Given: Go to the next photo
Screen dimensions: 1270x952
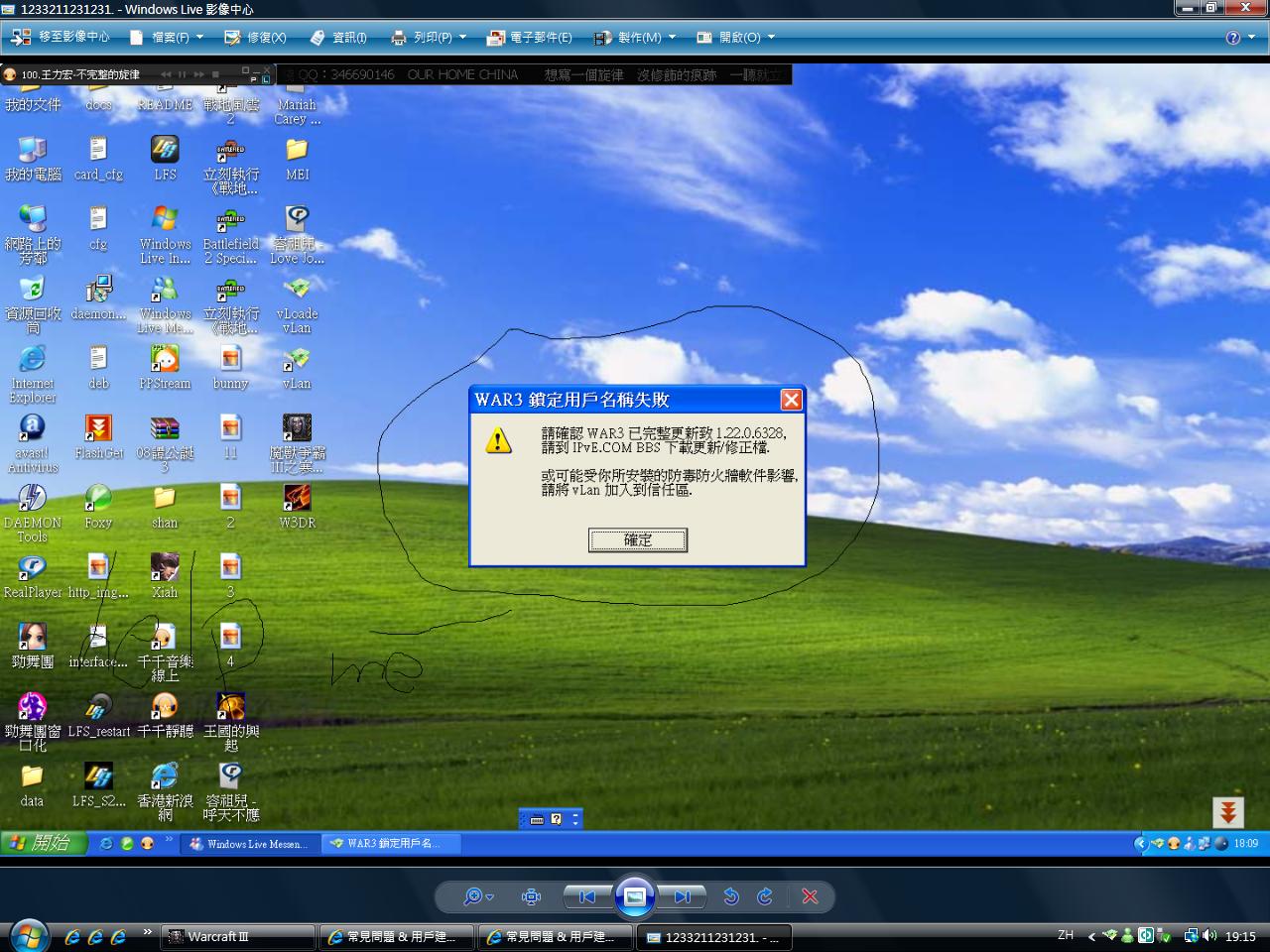Looking at the screenshot, I should pos(683,896).
